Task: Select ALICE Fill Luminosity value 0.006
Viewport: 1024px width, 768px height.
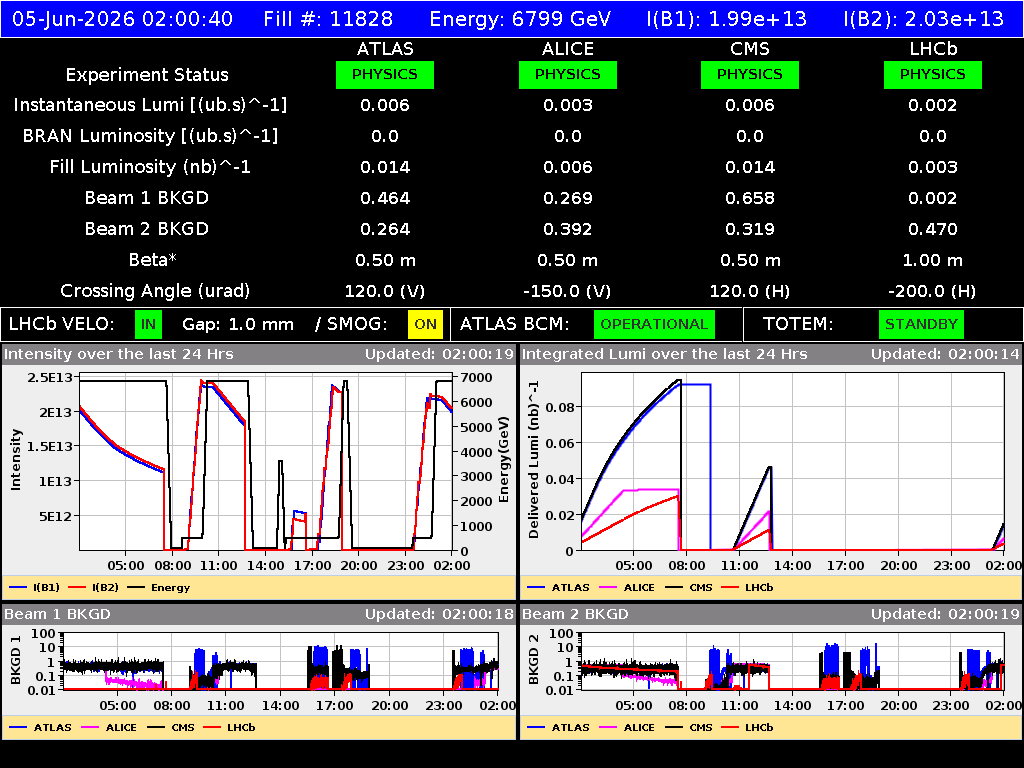Action: click(568, 167)
